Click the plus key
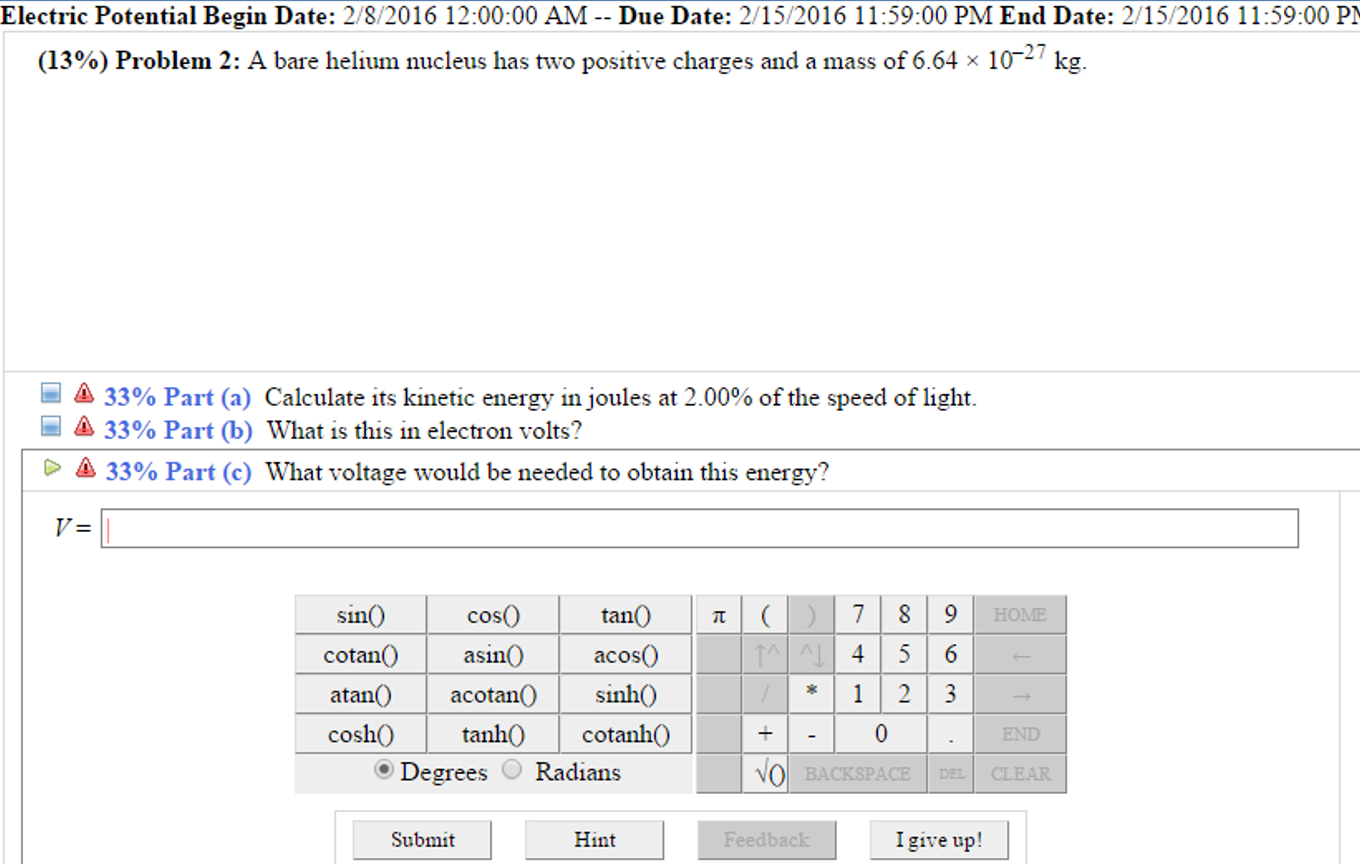Image resolution: width=1360 pixels, height=864 pixels. tap(765, 734)
